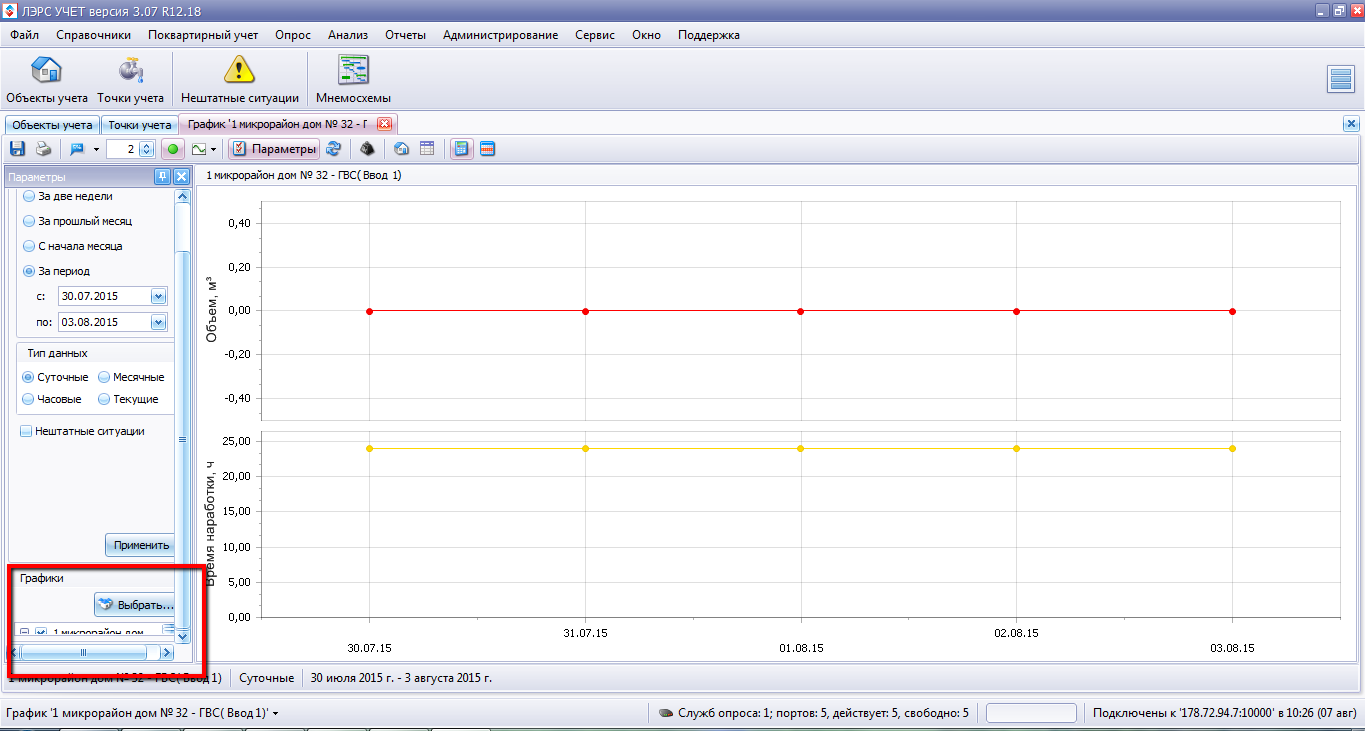Toggle the calculator icon in chart toolbar
Viewport: 1365px width, 731px height.
461,149
